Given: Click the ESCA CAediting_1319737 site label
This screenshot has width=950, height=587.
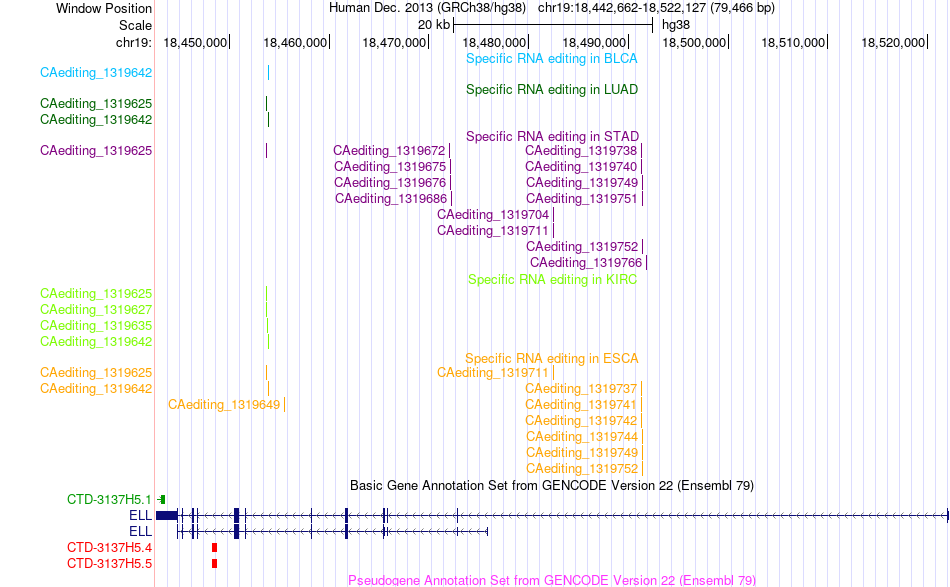Looking at the screenshot, I should tap(580, 388).
